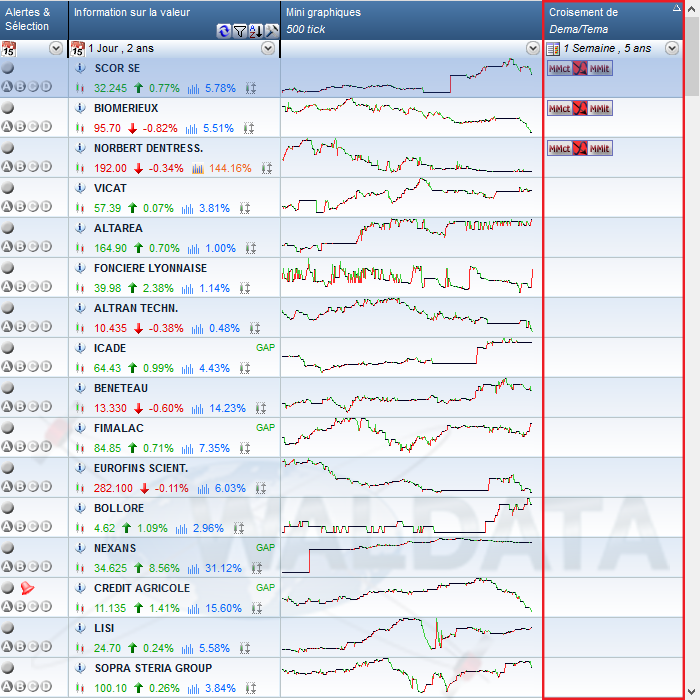700x700 pixels.
Task: Click the GAP label on FIMALAC
Action: tap(265, 428)
